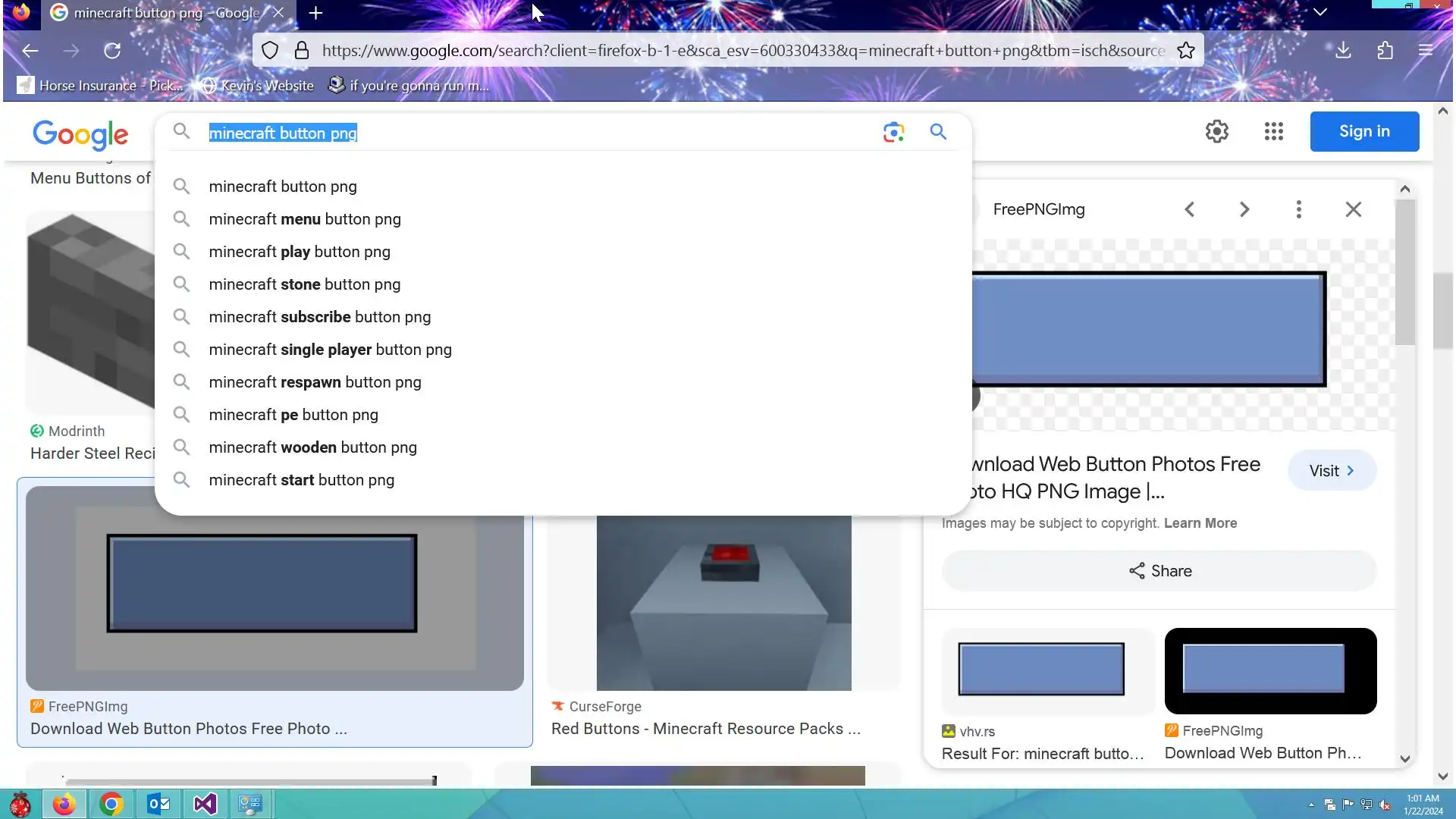
Task: Open the Google apps grid
Action: click(1273, 131)
